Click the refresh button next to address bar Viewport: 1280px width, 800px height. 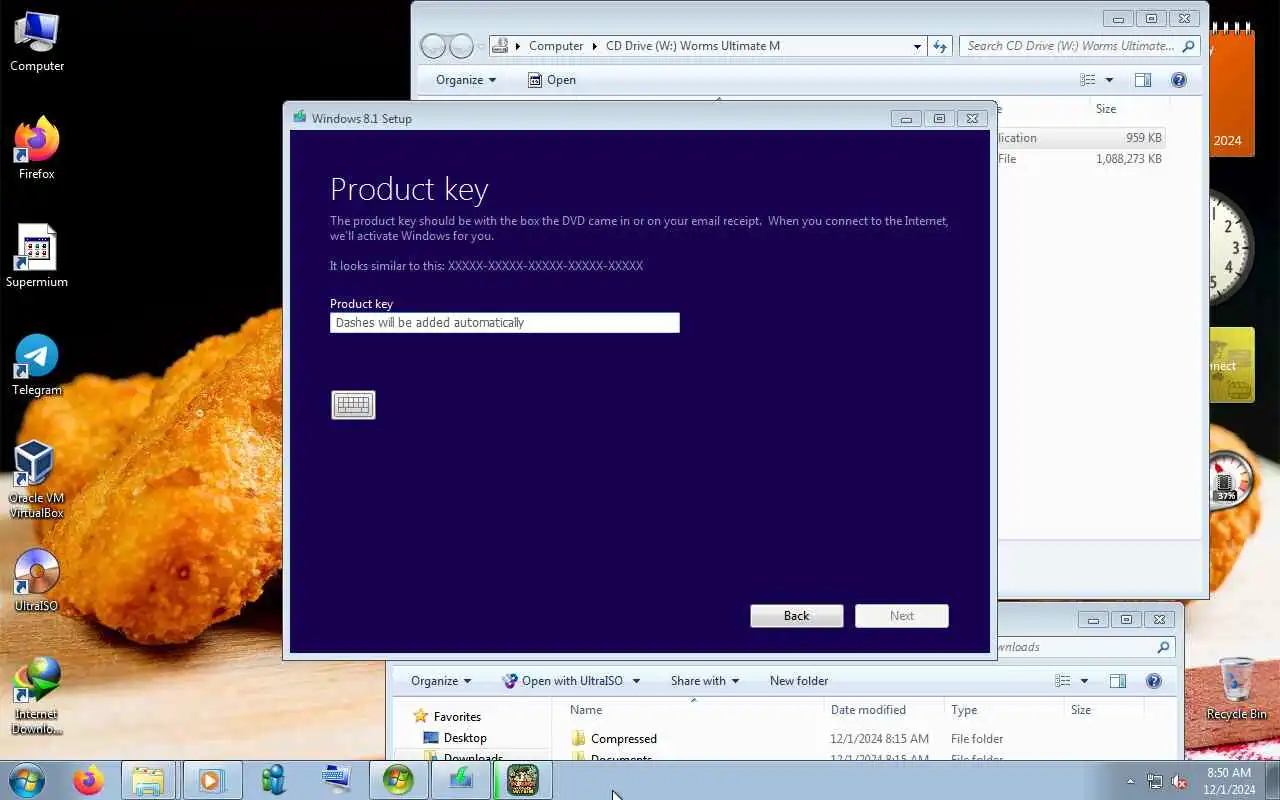point(940,46)
